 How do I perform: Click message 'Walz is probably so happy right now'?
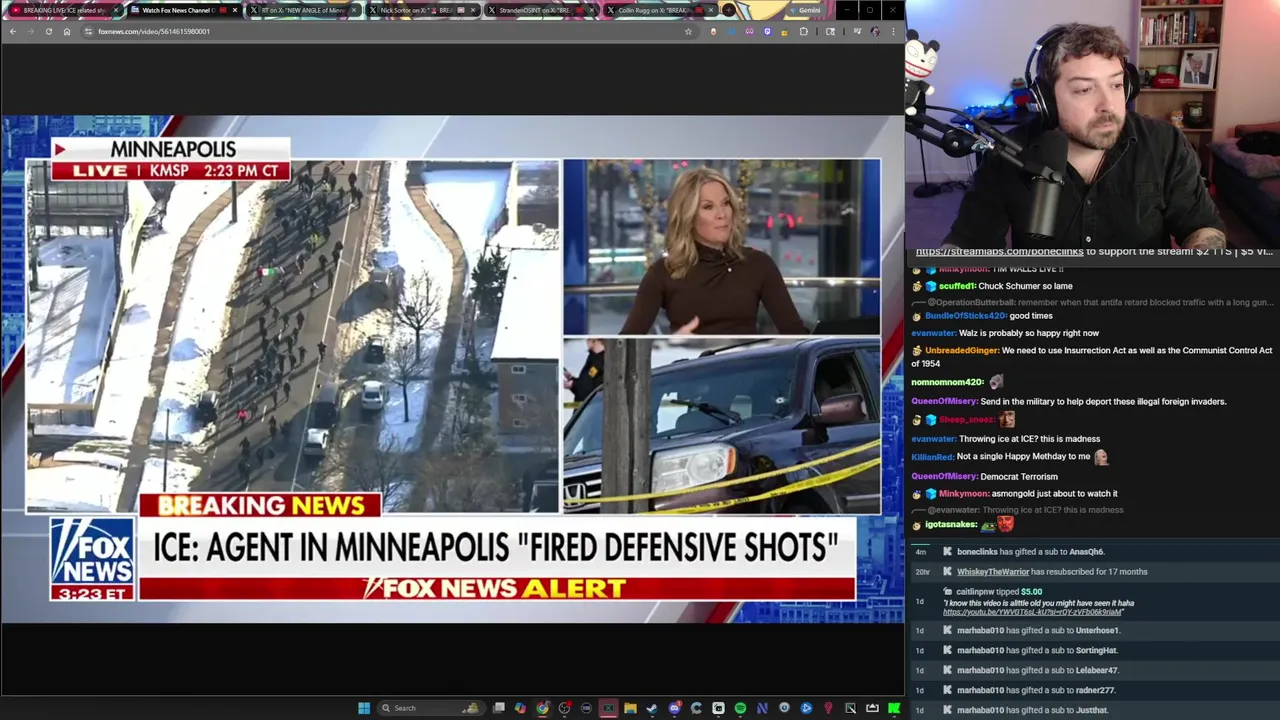coord(1029,333)
